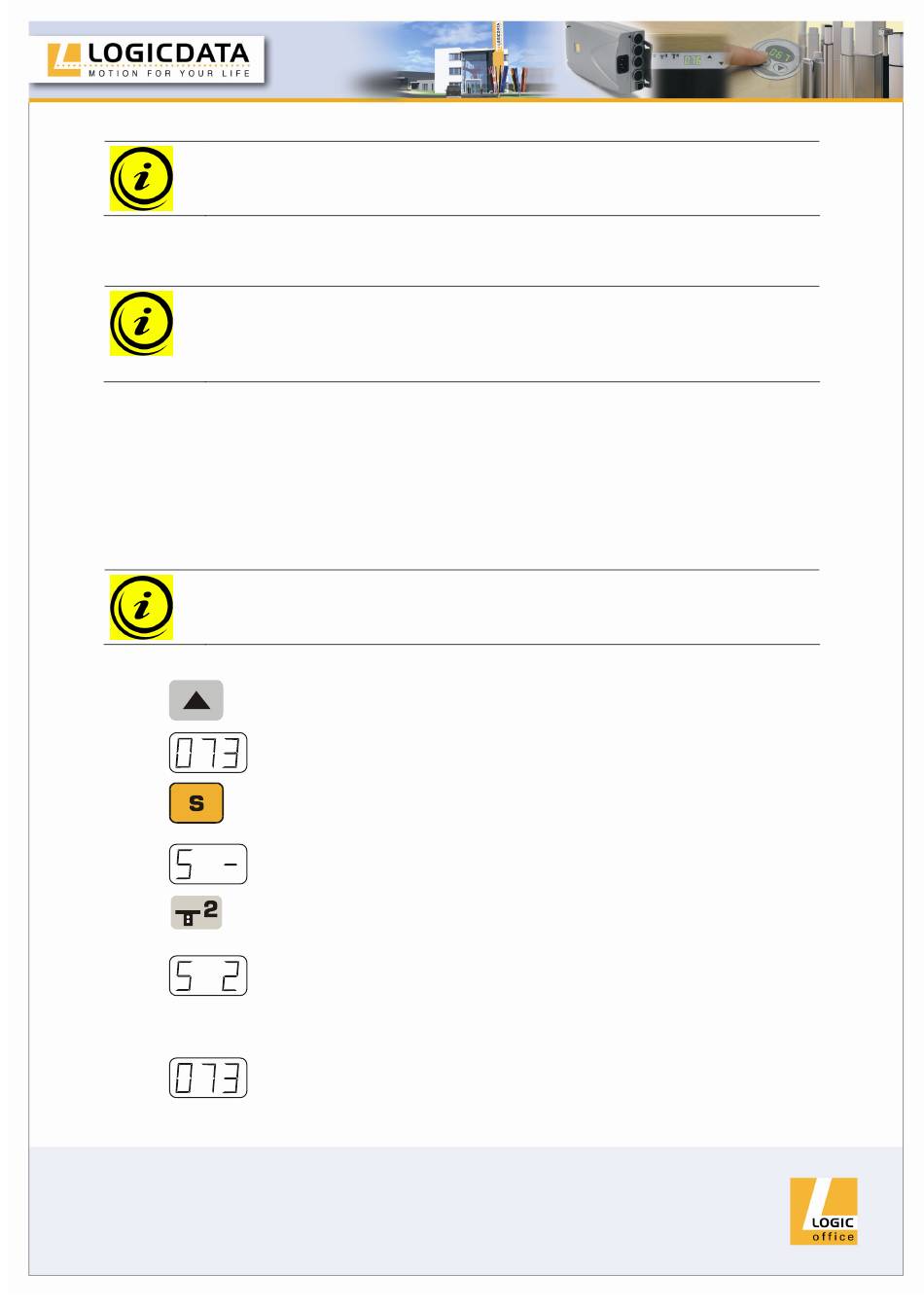
Task: Select the 'S -' display readout
Action: point(208,865)
